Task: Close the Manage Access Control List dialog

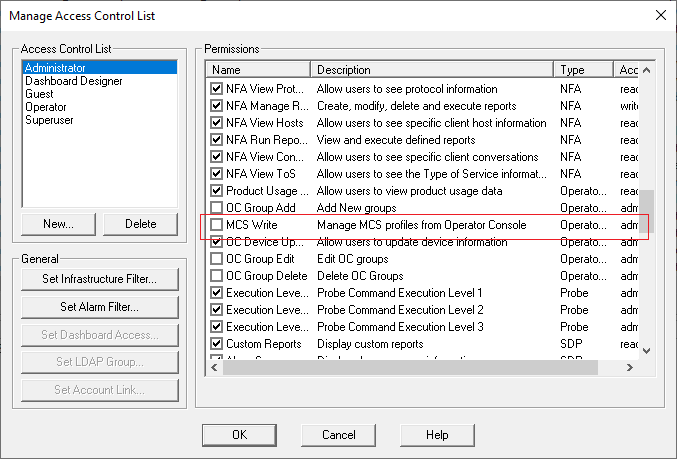Action: [660, 15]
